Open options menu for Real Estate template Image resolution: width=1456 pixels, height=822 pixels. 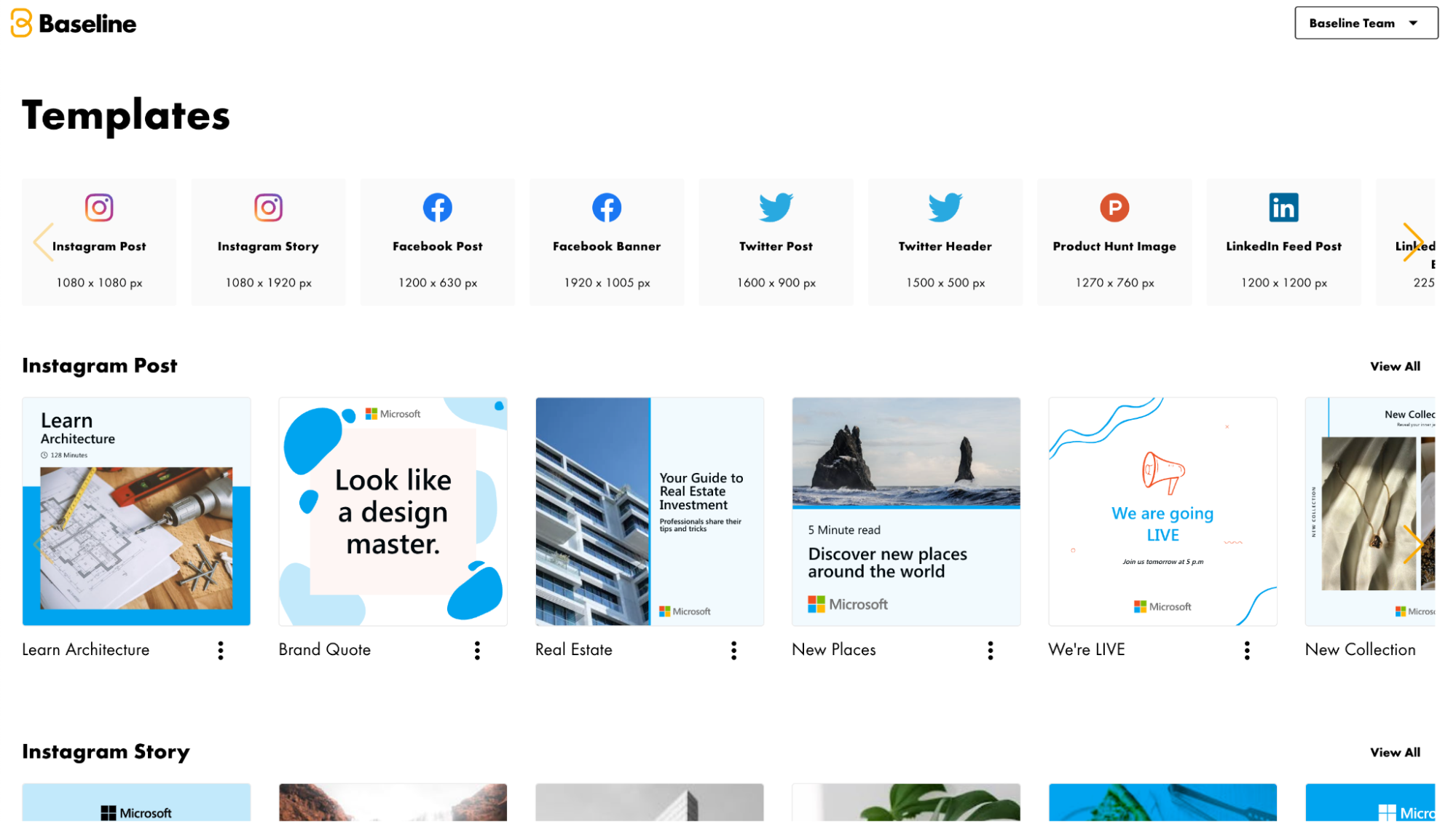coord(734,651)
